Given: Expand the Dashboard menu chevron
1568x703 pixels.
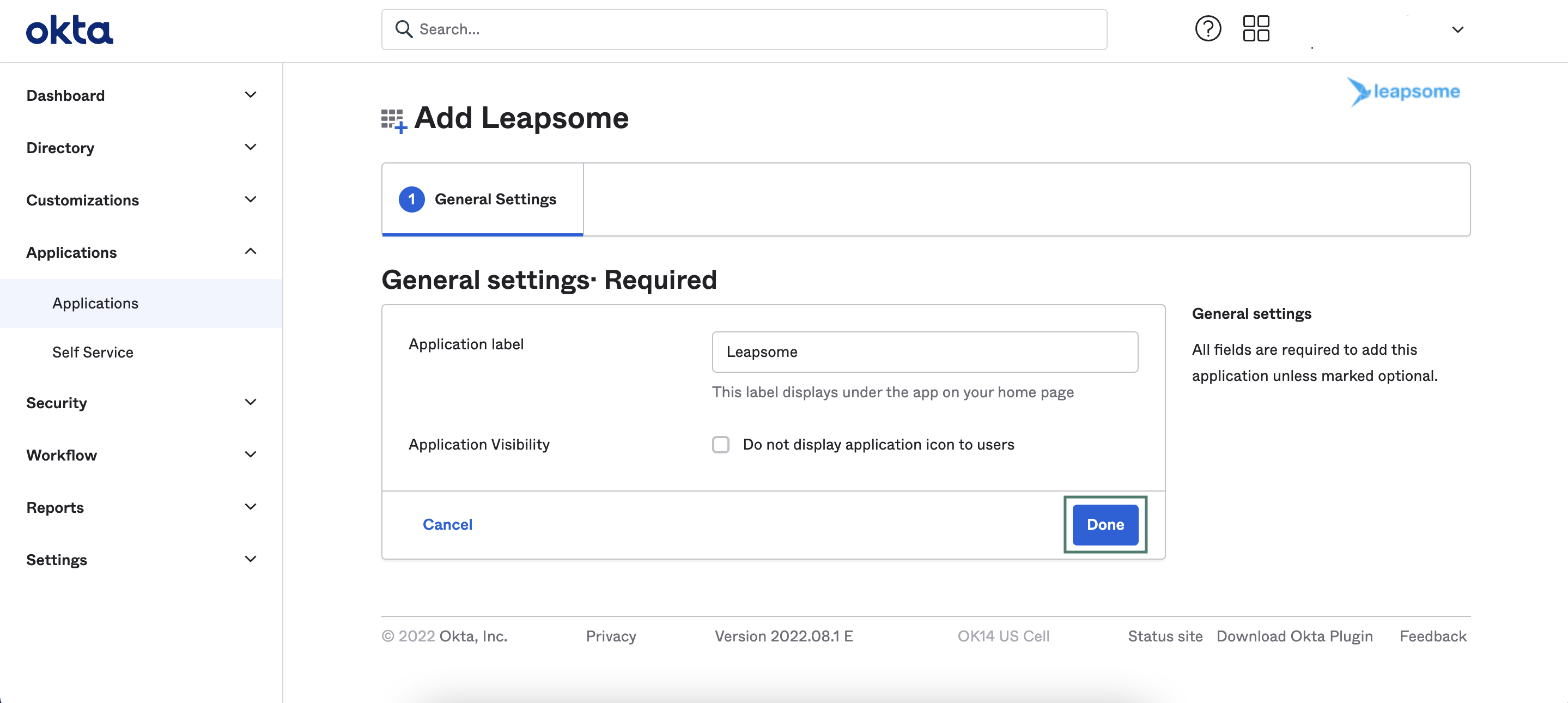Looking at the screenshot, I should click(x=250, y=95).
